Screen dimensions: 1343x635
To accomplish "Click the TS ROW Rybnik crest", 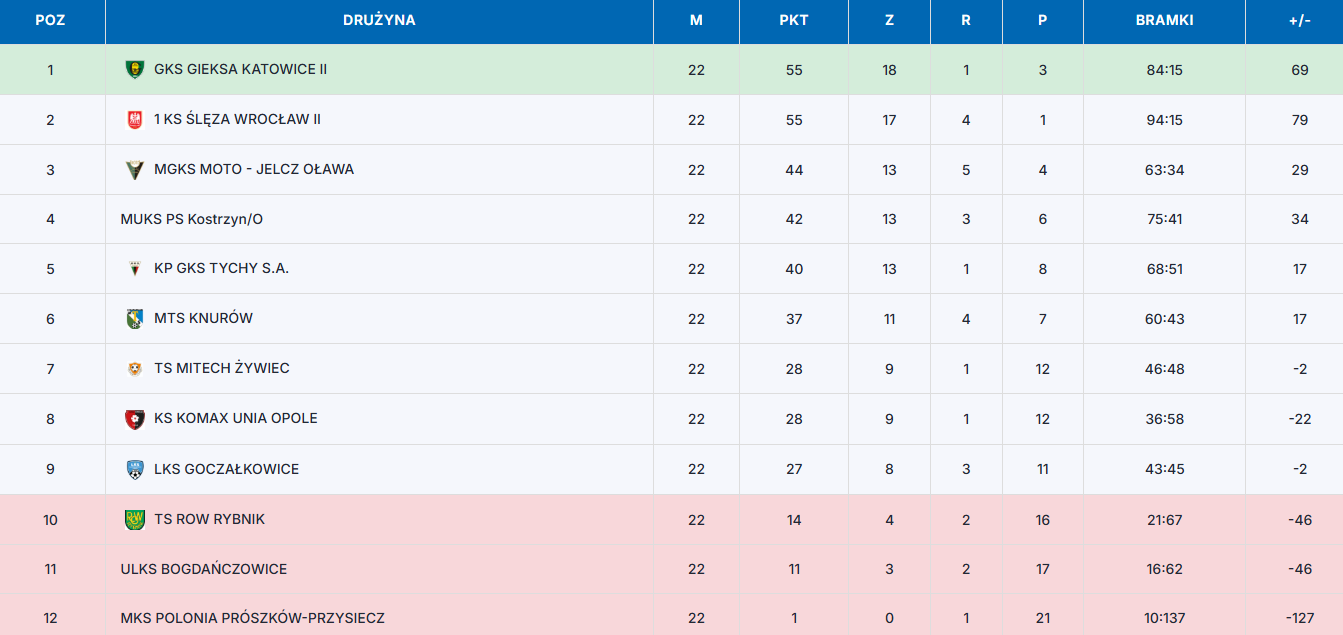I will pos(134,520).
